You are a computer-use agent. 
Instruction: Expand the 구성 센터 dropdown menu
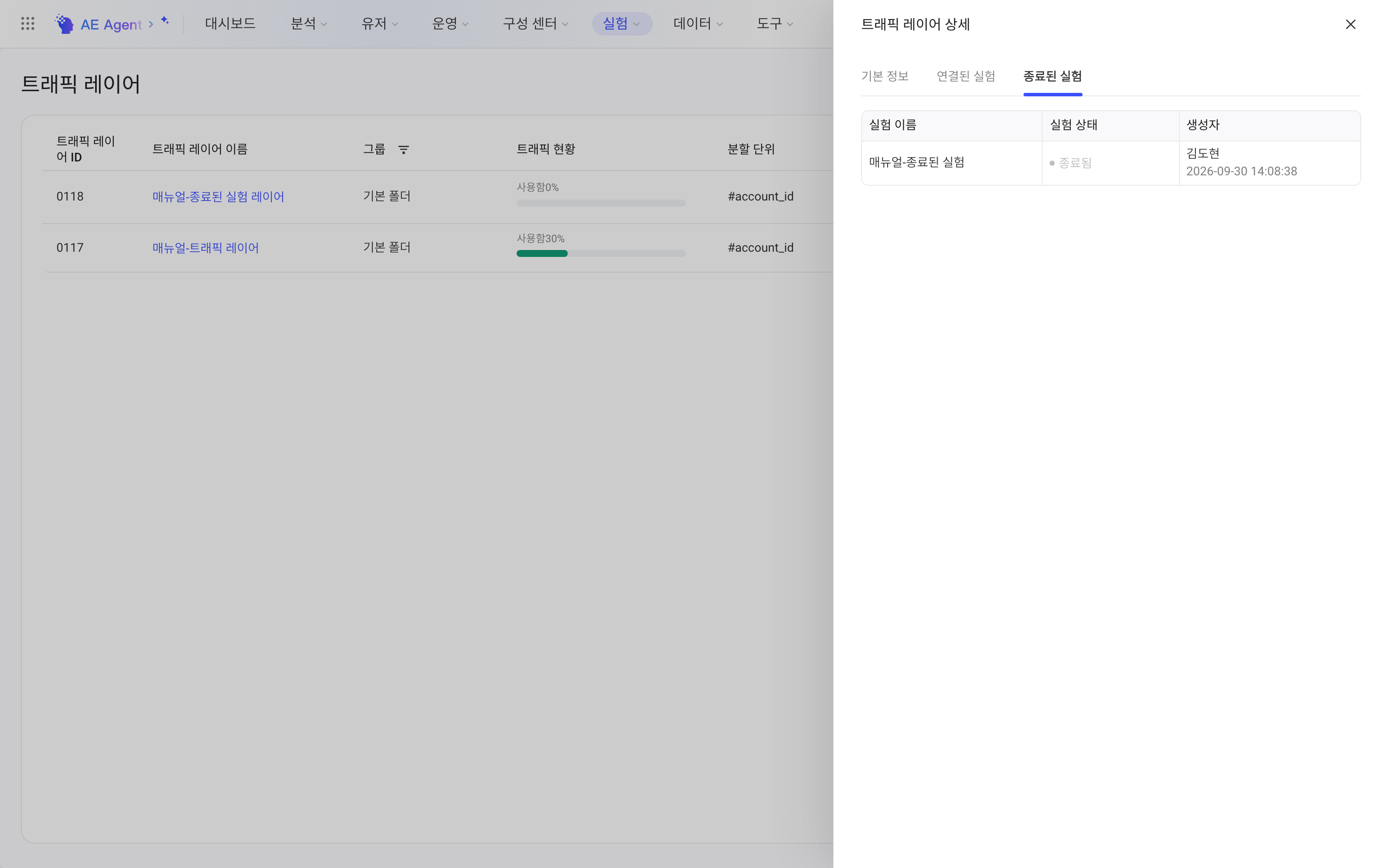pyautogui.click(x=536, y=23)
